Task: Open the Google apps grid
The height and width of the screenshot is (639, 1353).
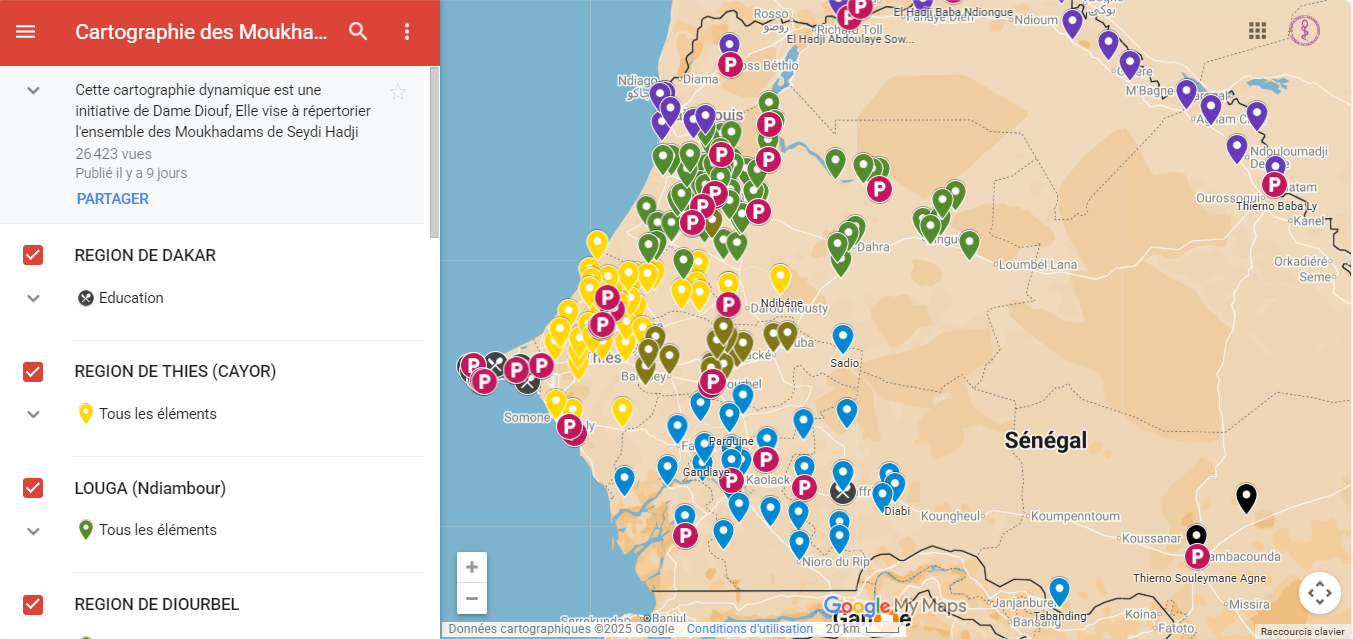Action: click(1258, 31)
